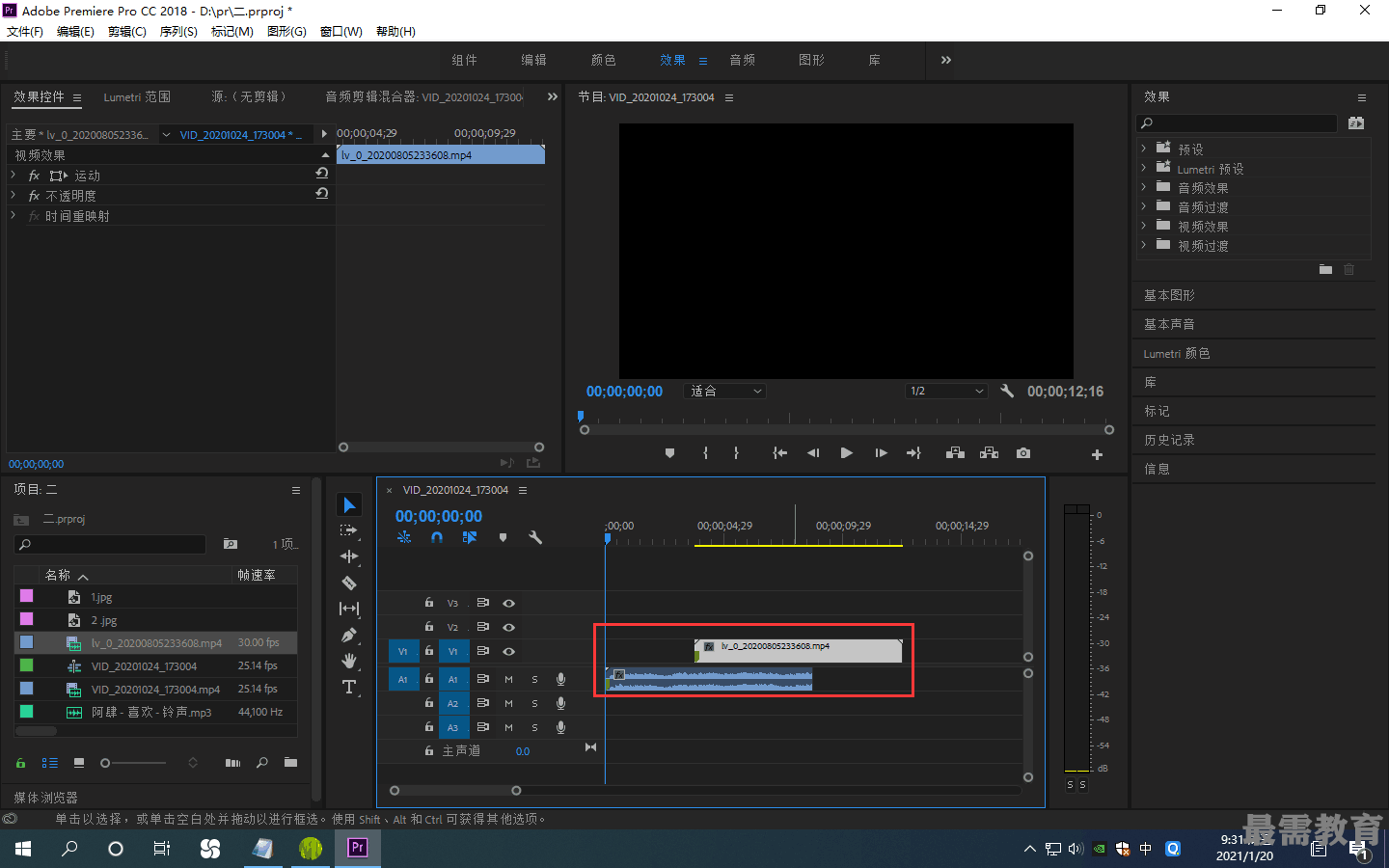Image resolution: width=1389 pixels, height=868 pixels.
Task: Switch project panel to icon view
Action: point(79,762)
